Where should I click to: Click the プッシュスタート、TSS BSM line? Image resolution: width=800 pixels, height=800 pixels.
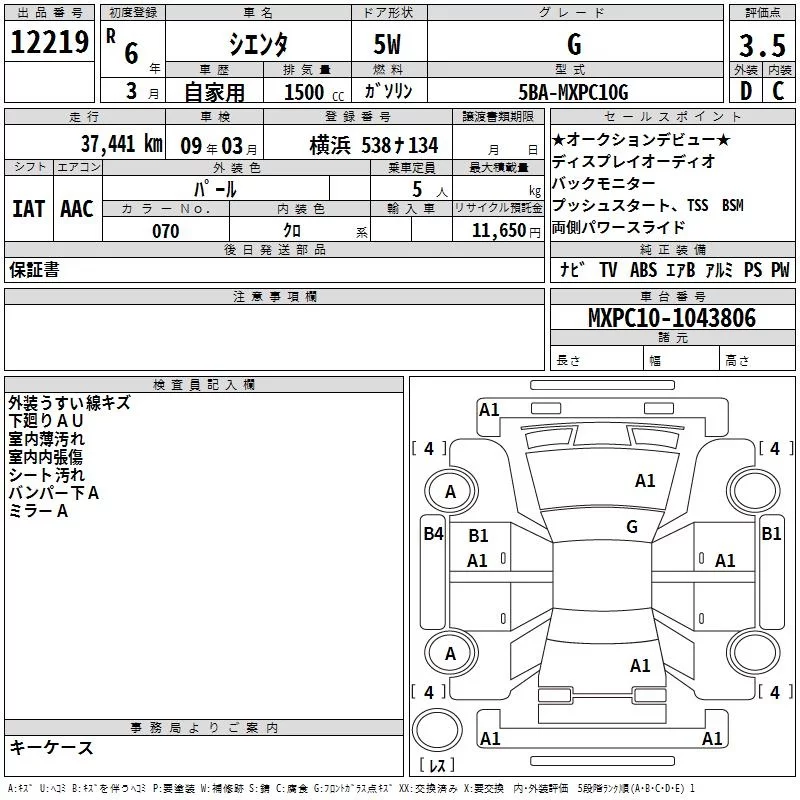pos(648,205)
